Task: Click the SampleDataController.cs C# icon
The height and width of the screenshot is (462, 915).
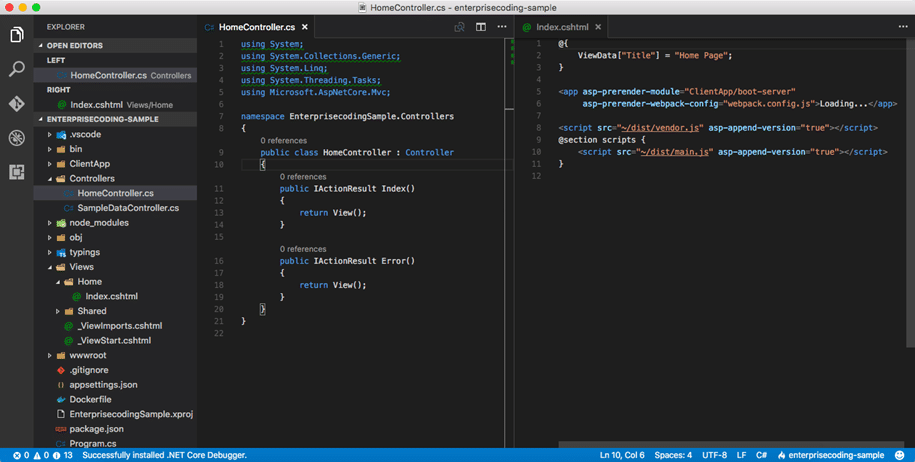Action: click(69, 208)
